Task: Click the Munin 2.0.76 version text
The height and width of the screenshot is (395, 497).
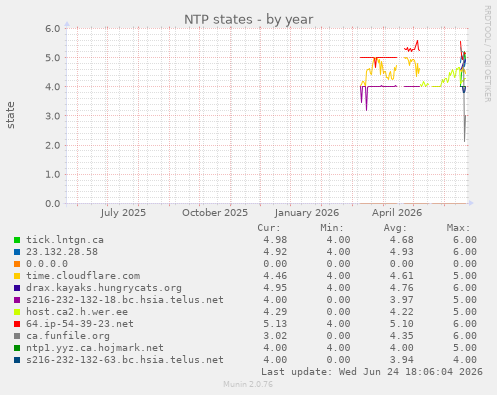Action: (248, 384)
